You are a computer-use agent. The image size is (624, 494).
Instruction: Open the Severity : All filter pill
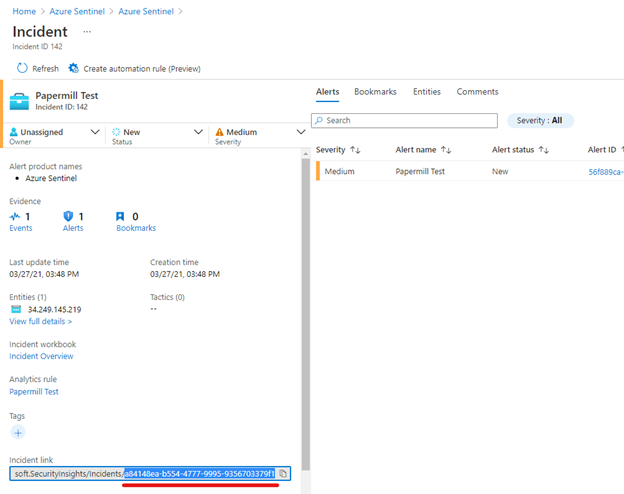(540, 120)
